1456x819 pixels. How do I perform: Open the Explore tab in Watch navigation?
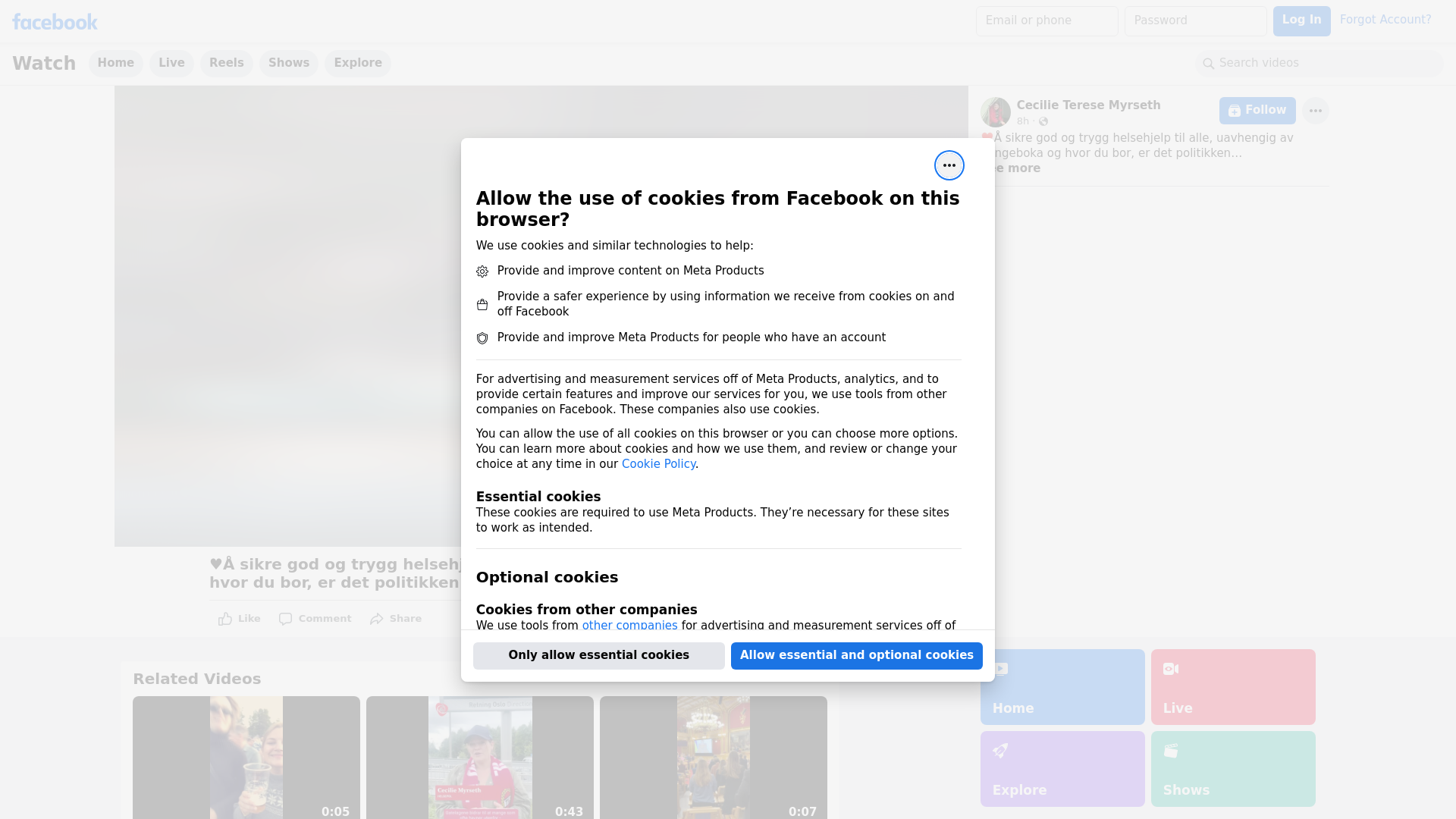click(x=358, y=63)
